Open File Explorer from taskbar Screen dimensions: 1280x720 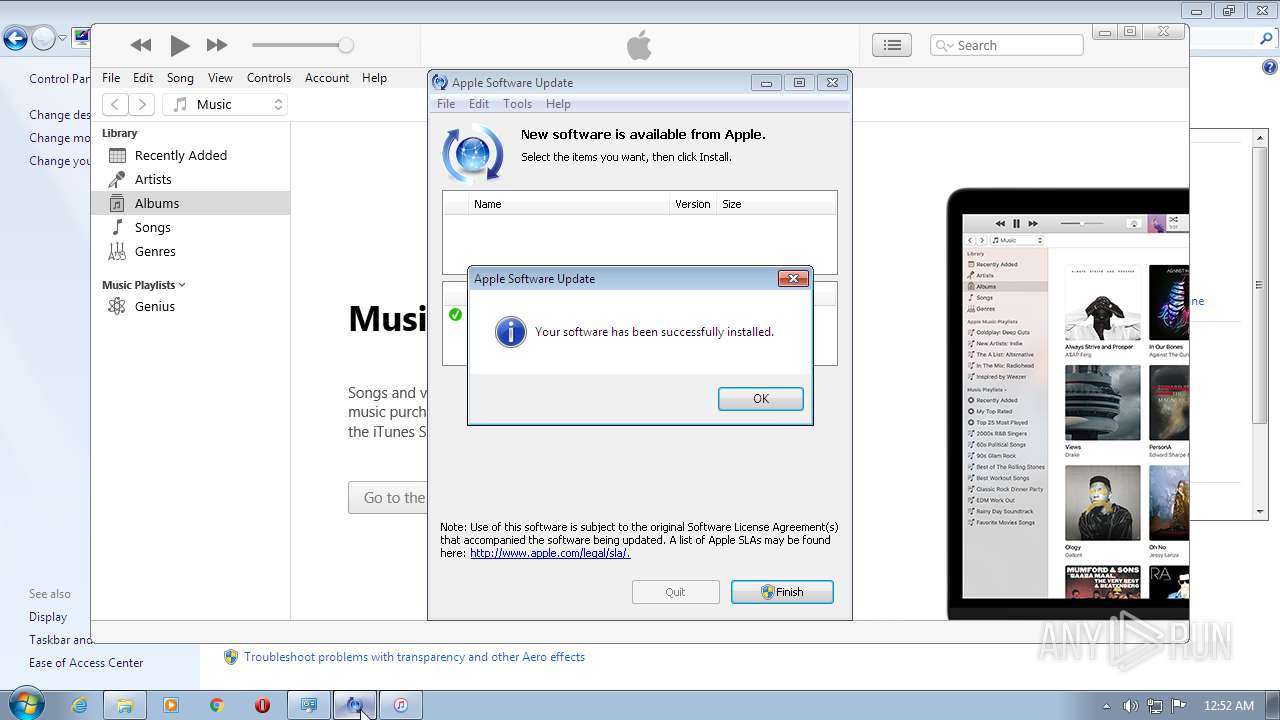click(125, 705)
